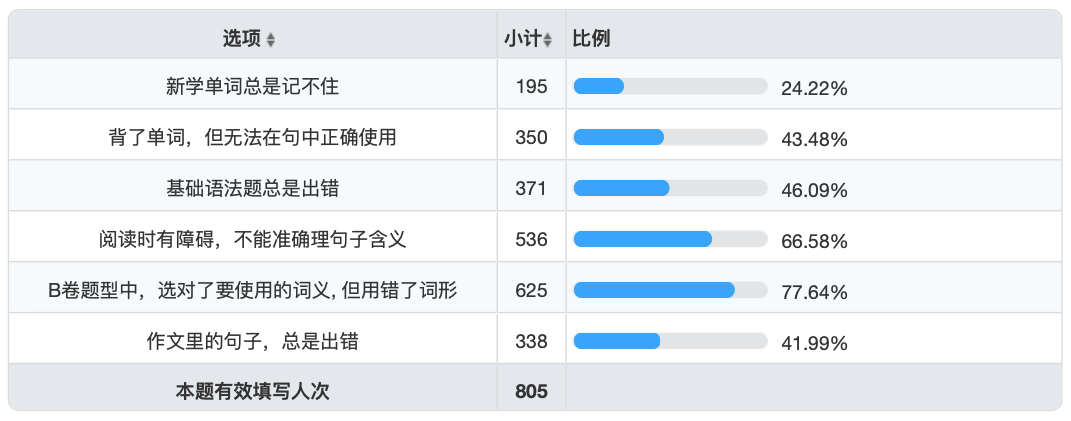Click the 选项 header text
Screen dimensions: 1071x421
coord(241,39)
